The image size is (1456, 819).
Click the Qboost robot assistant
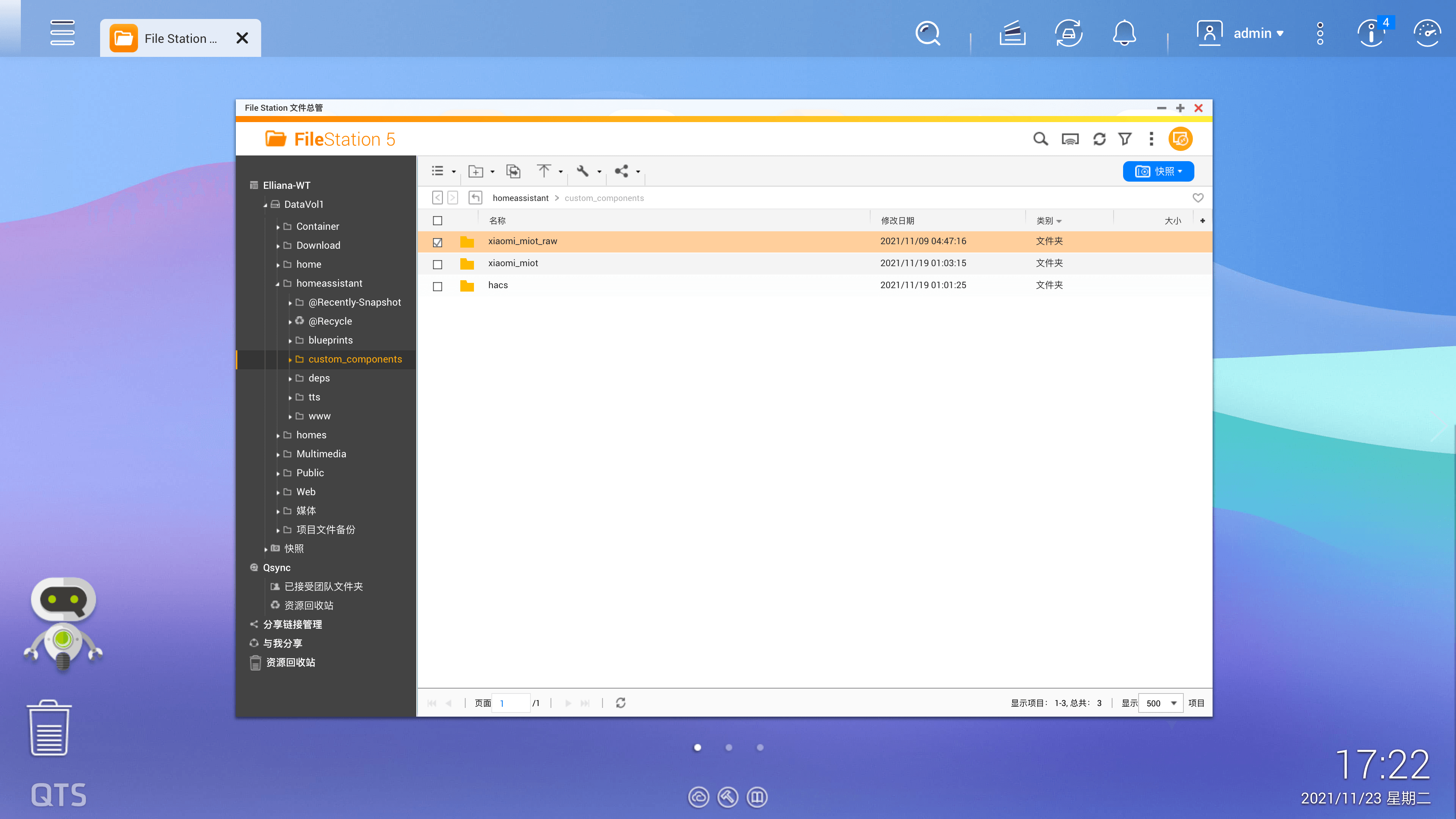(63, 624)
